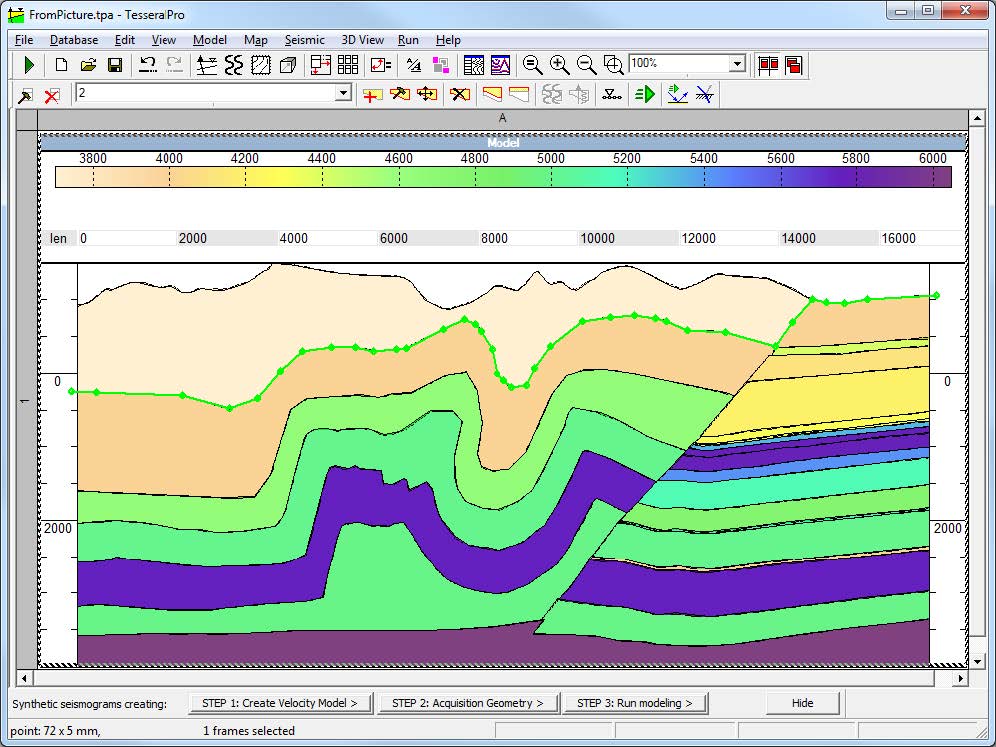Open the Seismic menu

(x=304, y=40)
